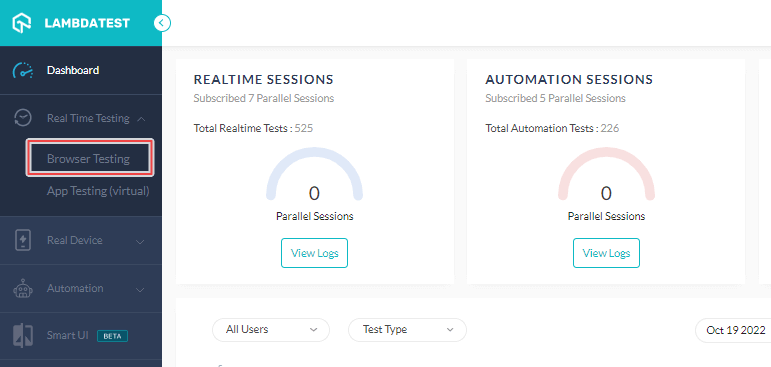Click the Smart UI BETA badge

(x=113, y=336)
